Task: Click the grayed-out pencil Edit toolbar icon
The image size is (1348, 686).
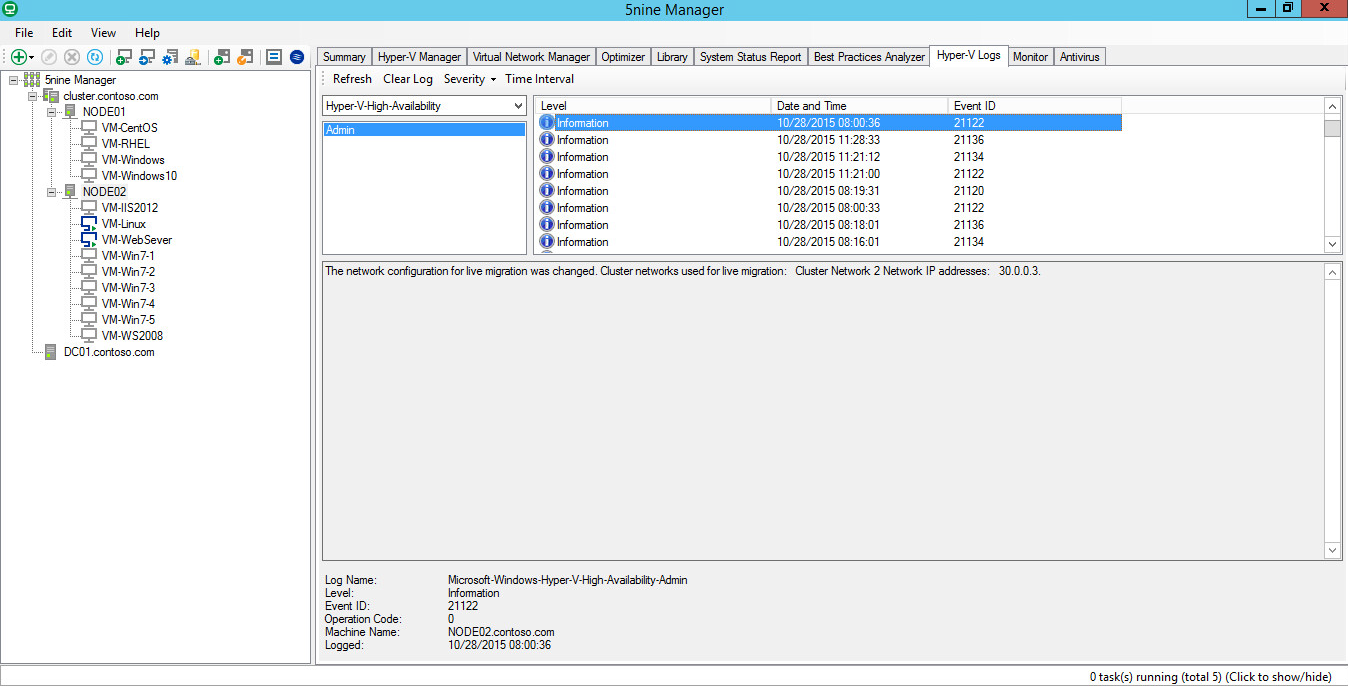Action: (49, 57)
